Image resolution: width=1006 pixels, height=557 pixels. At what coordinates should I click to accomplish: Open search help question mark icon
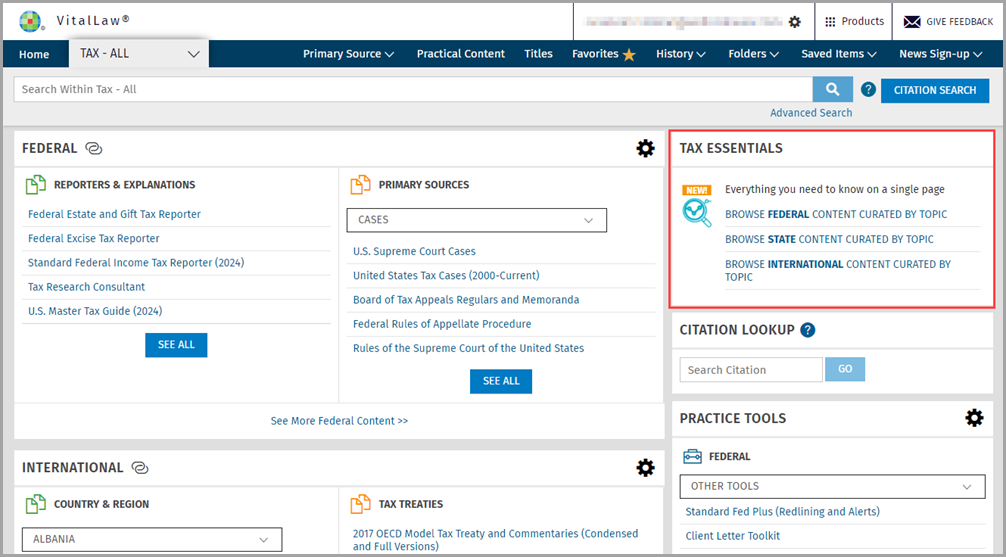tap(868, 89)
